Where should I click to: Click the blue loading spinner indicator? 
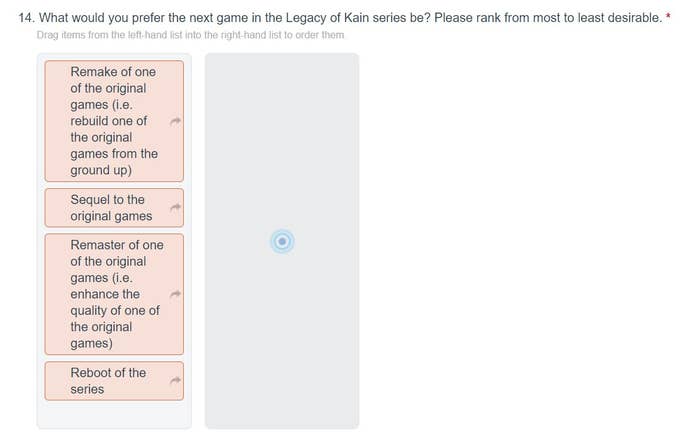(282, 241)
